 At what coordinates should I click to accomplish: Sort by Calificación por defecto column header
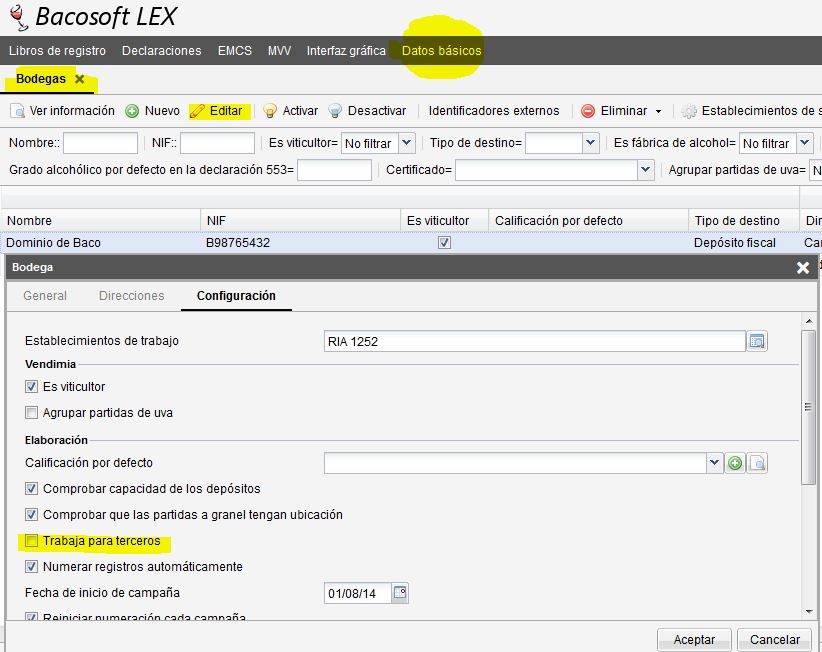pos(589,221)
